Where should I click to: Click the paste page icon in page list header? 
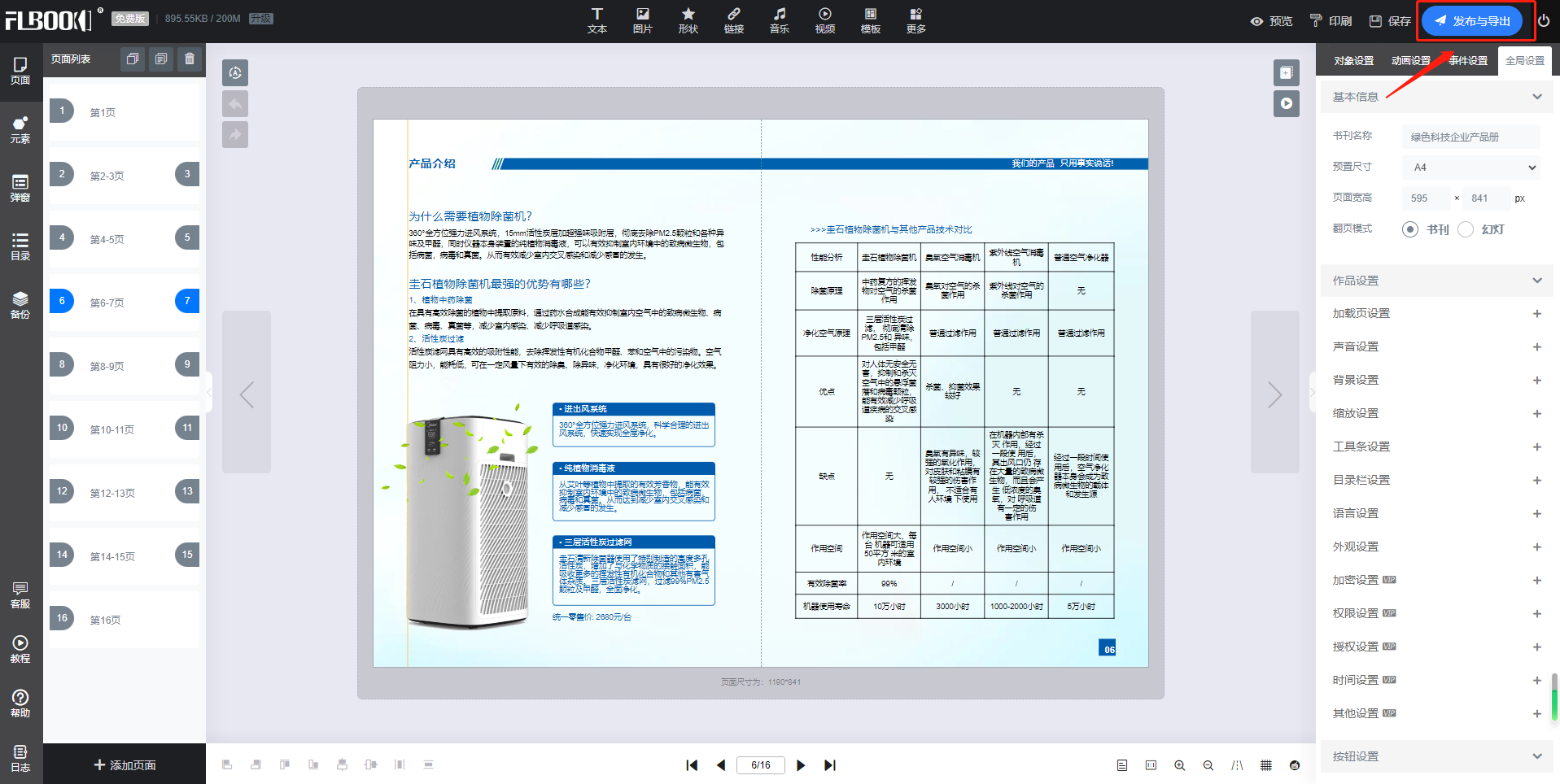pos(161,59)
